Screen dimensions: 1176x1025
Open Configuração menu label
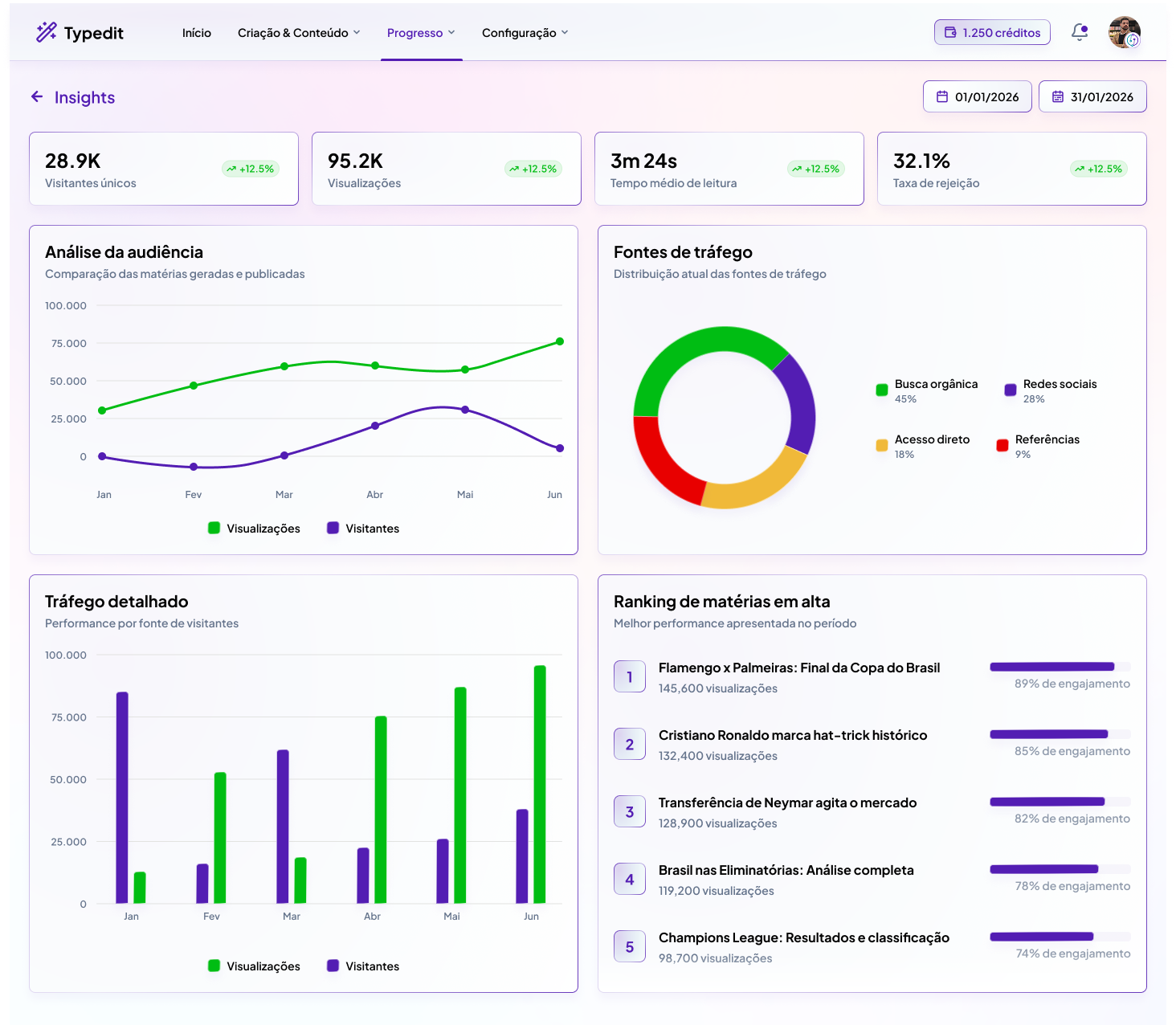[x=519, y=33]
